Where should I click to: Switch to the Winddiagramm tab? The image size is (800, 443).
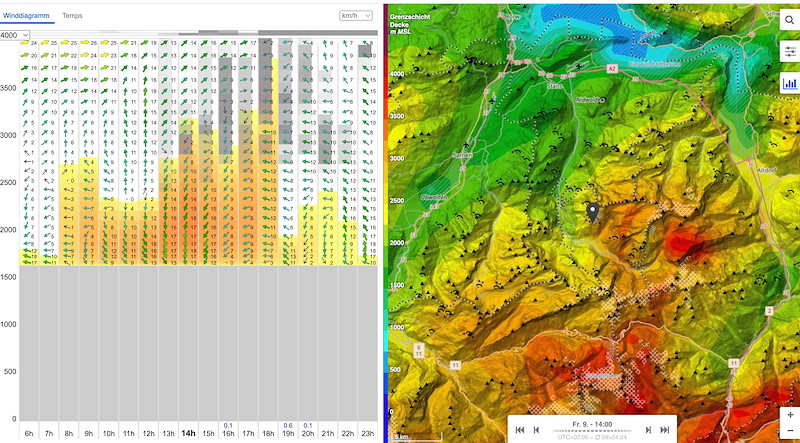click(x=27, y=17)
